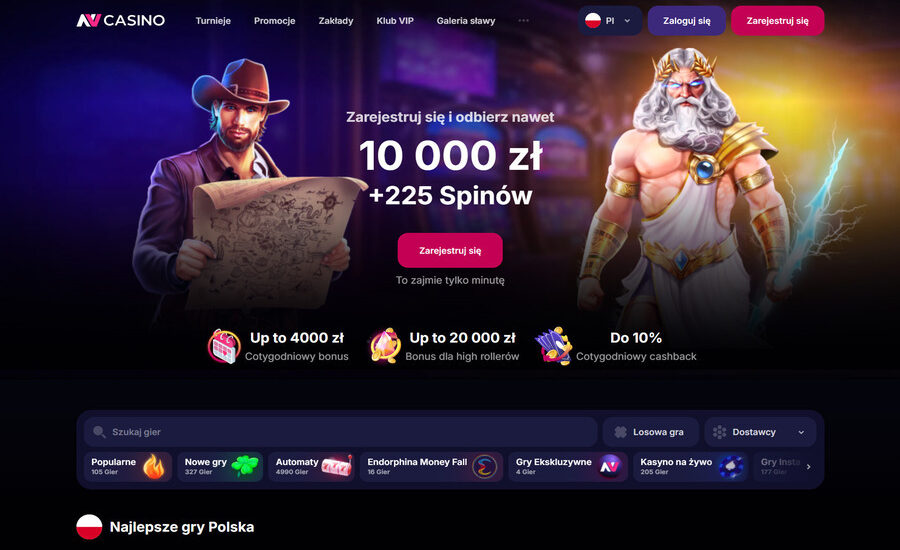Click the Losowa gra button
900x550 pixels.
pyautogui.click(x=651, y=432)
